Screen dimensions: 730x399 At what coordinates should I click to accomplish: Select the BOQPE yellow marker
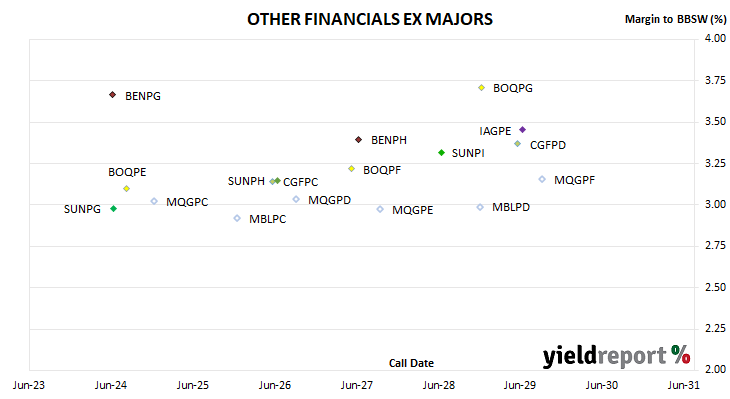point(126,189)
